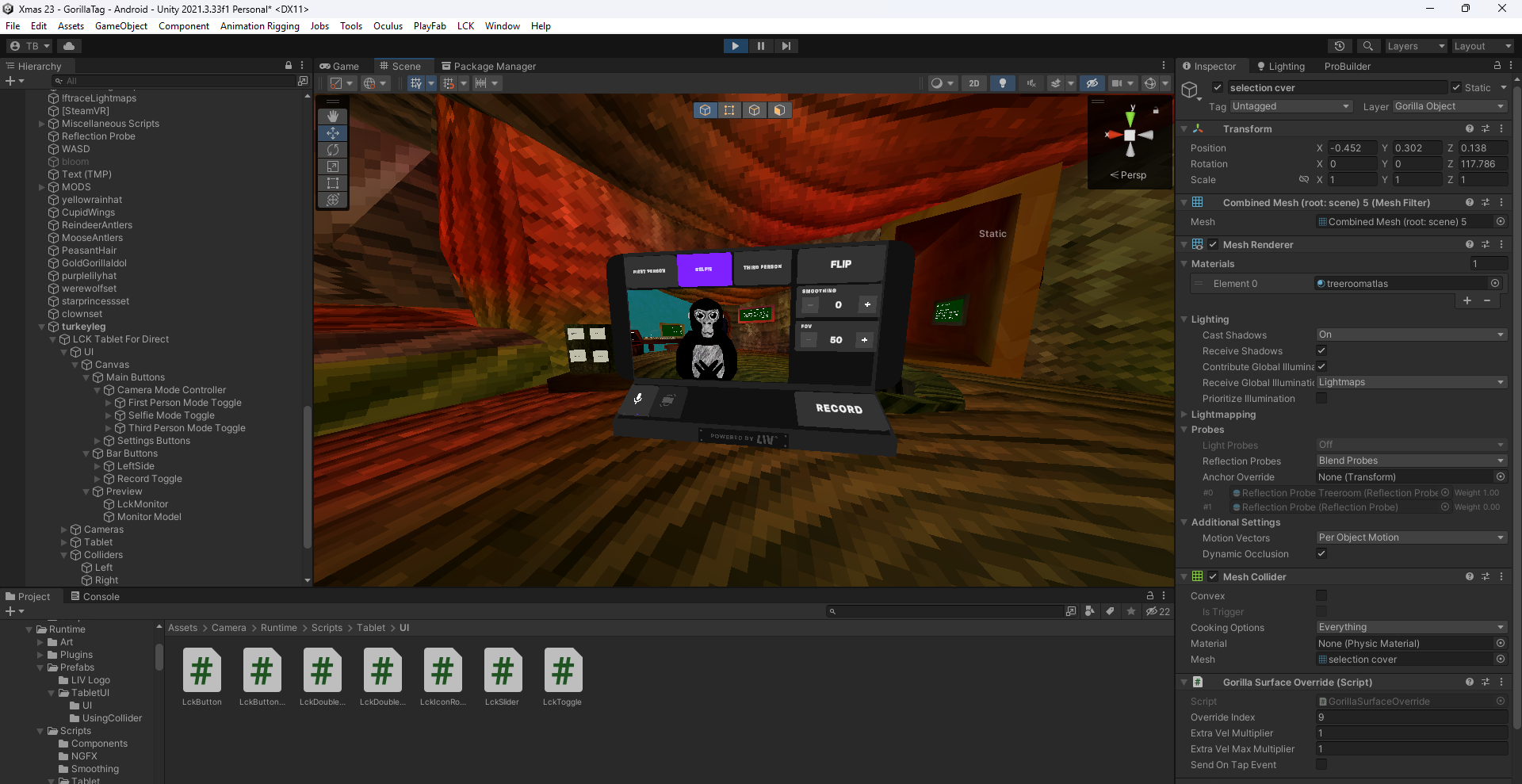
Task: Open Cooking Options Everything dropdown
Action: (x=1411, y=627)
